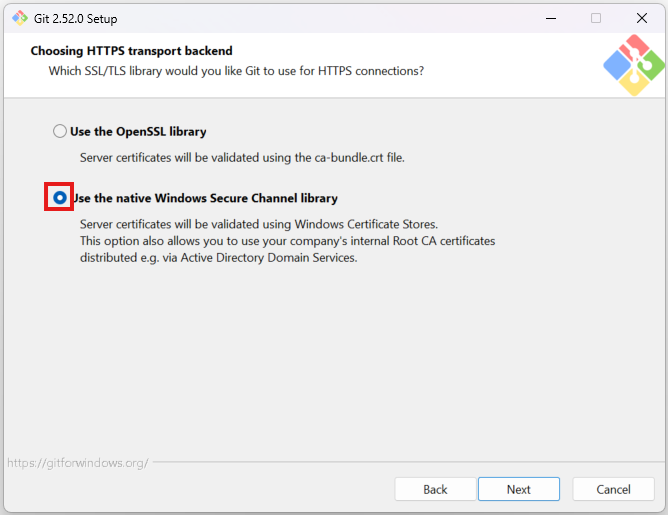Click the internal Root CA certificates text line
Screen dimensions: 668x515
[x=287, y=241]
